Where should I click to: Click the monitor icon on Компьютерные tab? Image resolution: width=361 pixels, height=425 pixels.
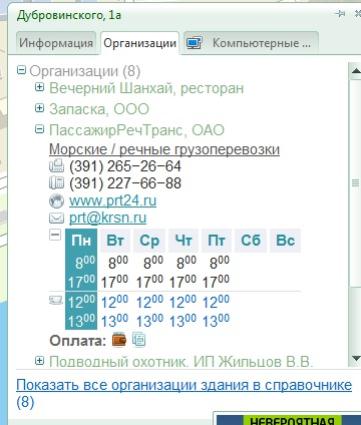click(x=194, y=43)
